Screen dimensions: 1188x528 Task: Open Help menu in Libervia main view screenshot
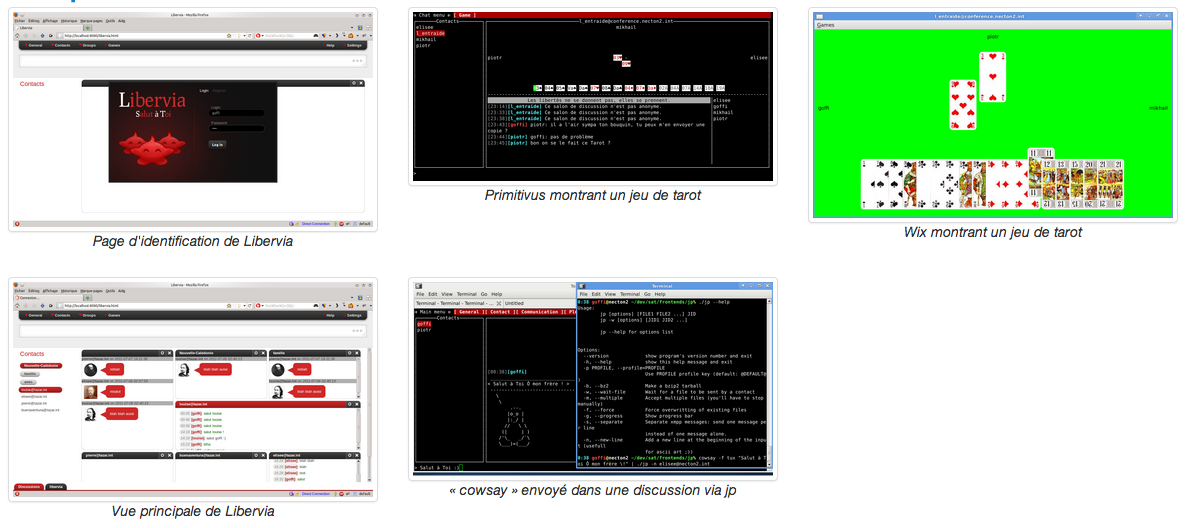(329, 314)
